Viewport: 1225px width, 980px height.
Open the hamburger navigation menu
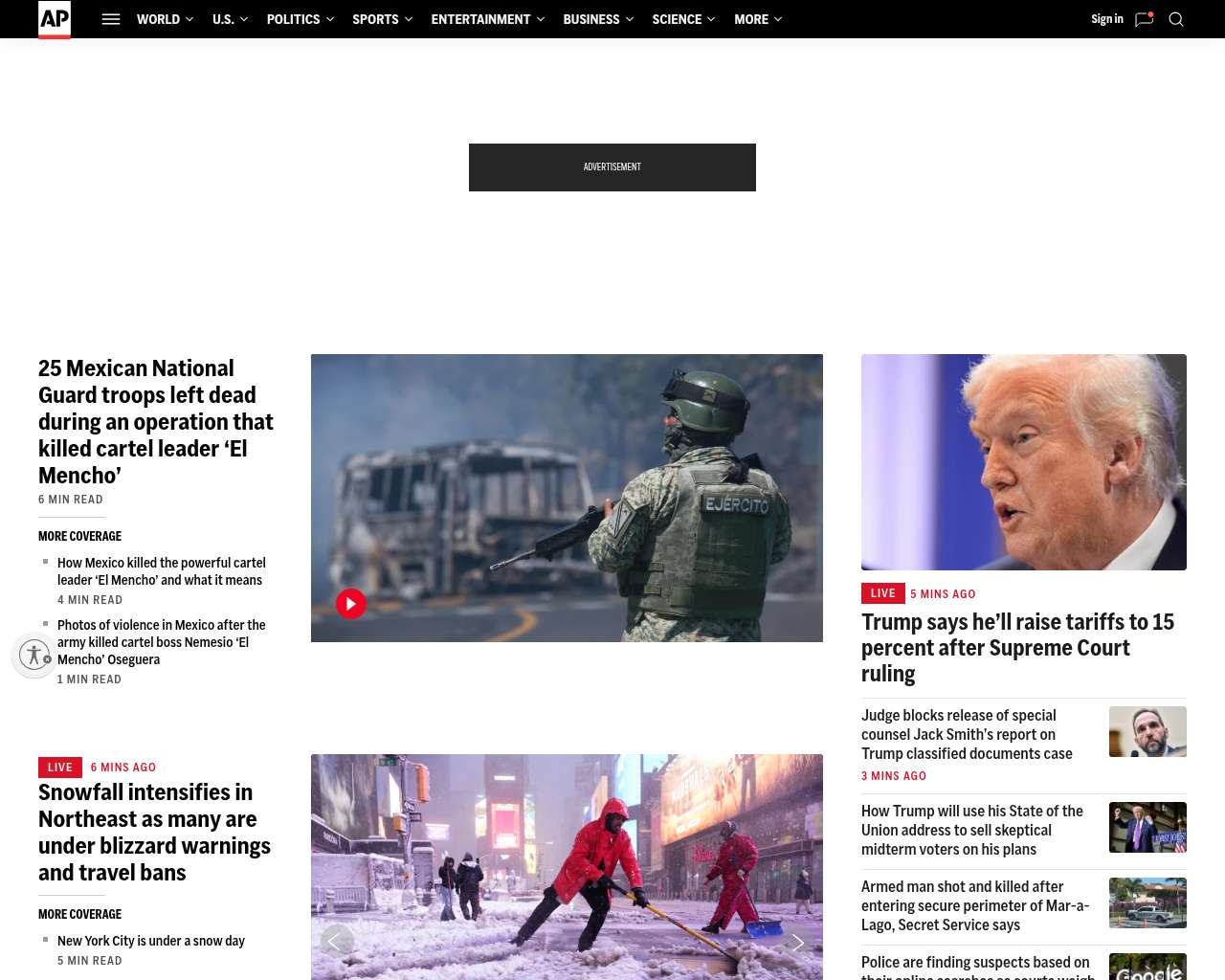click(x=111, y=19)
